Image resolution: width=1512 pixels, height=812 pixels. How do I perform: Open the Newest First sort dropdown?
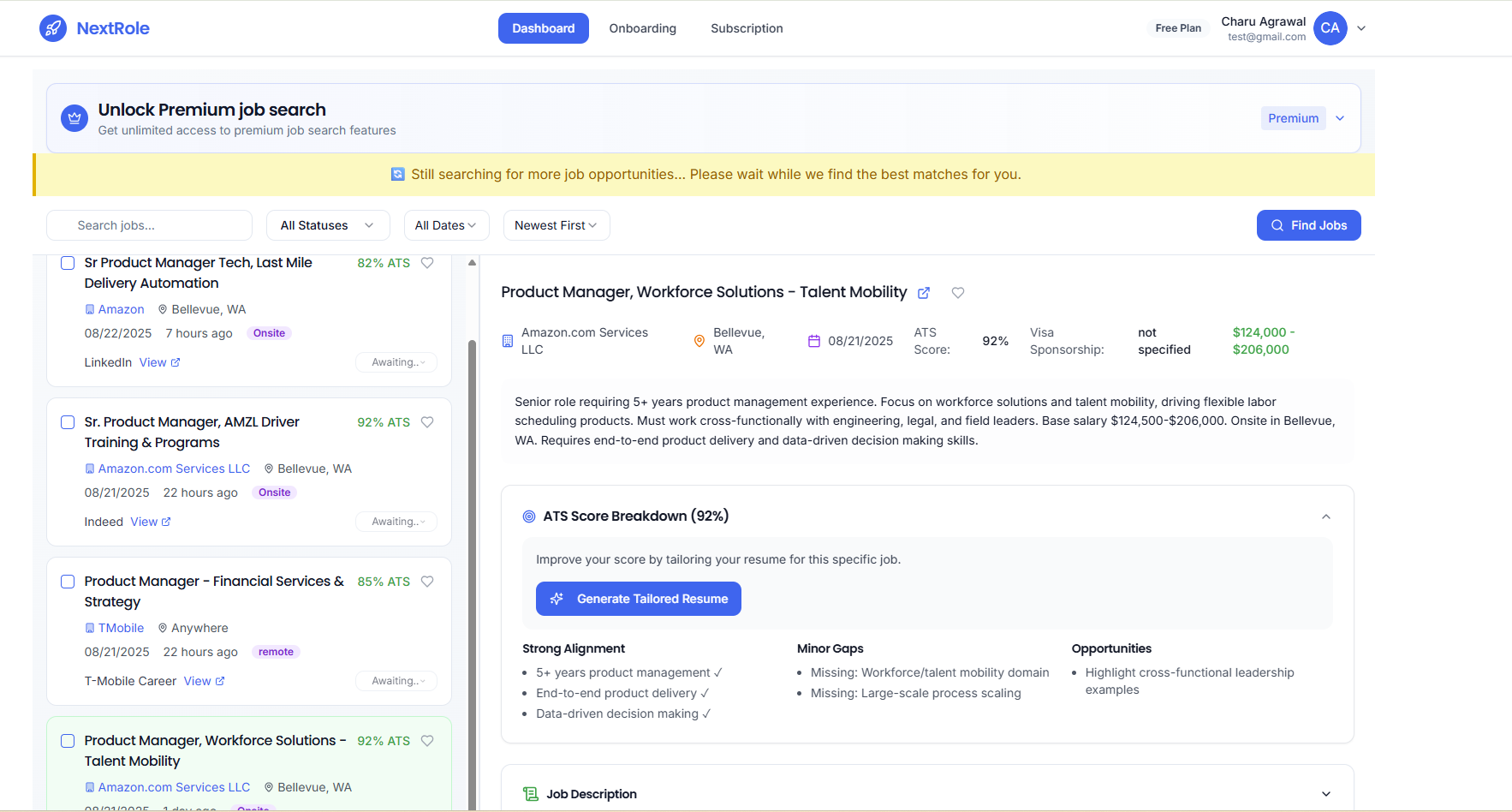[557, 225]
